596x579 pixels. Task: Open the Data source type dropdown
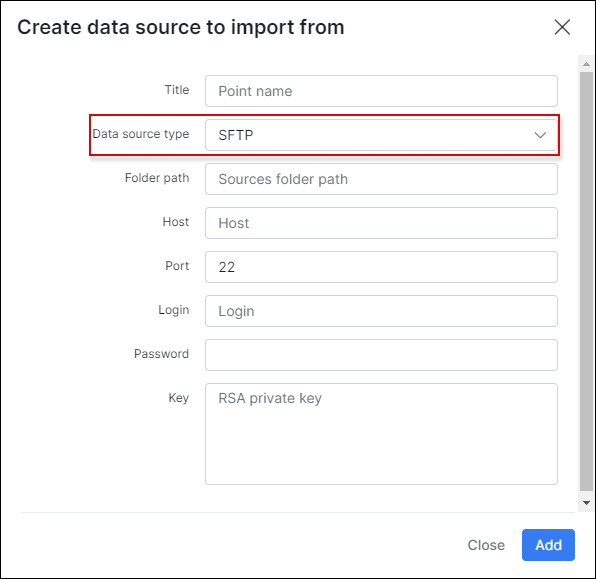pyautogui.click(x=381, y=135)
